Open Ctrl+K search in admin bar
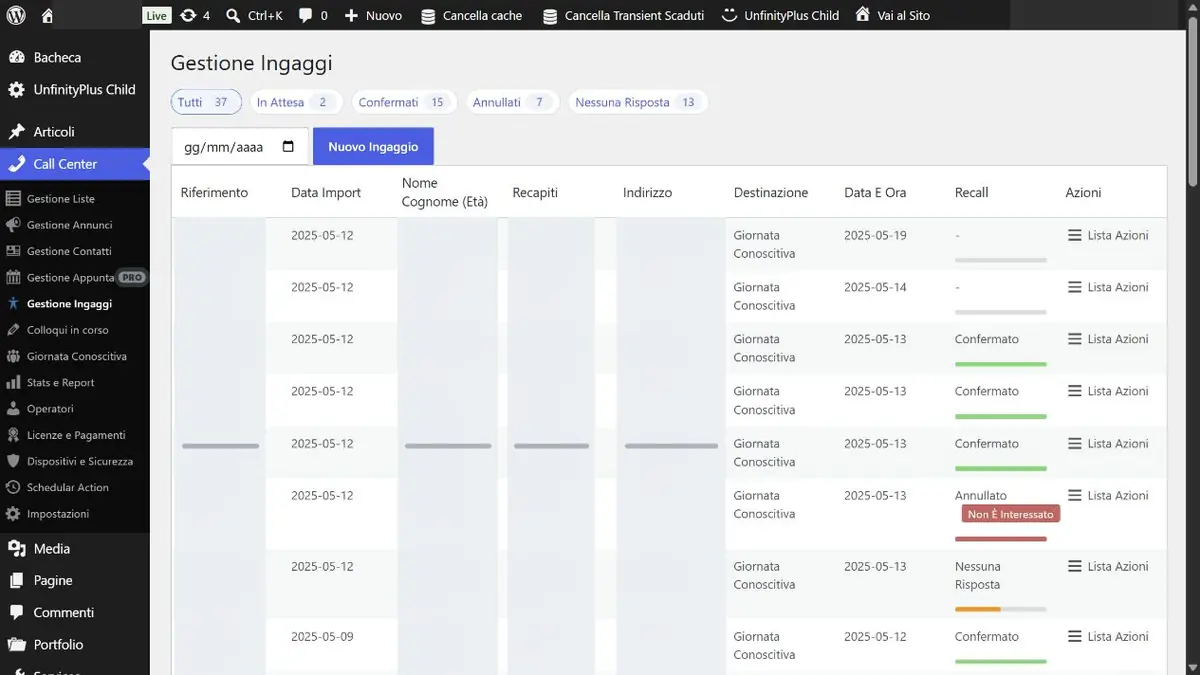This screenshot has height=675, width=1200. [254, 15]
